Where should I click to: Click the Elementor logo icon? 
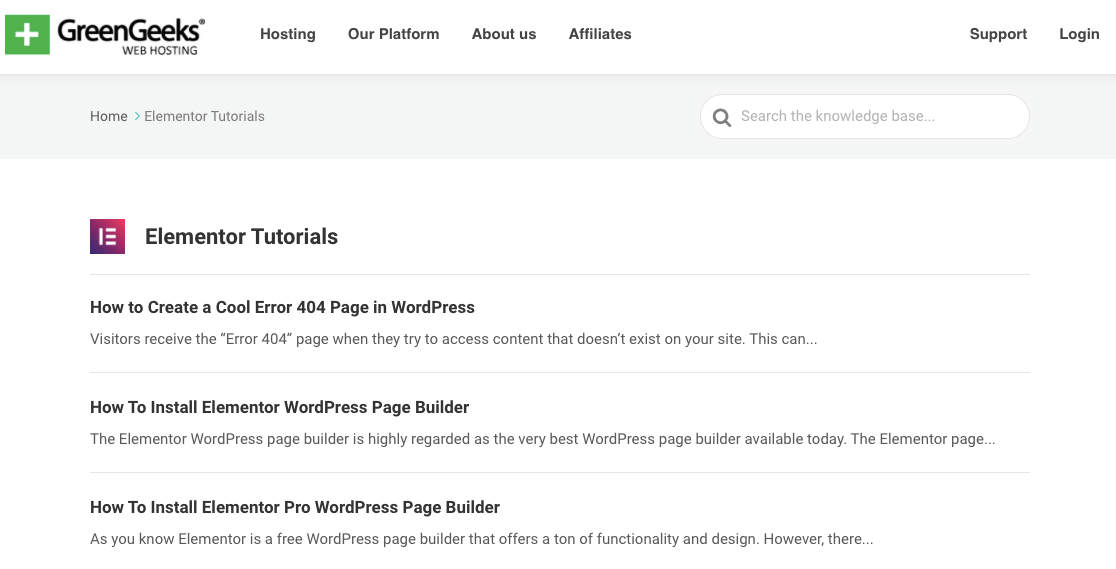[x=107, y=236]
